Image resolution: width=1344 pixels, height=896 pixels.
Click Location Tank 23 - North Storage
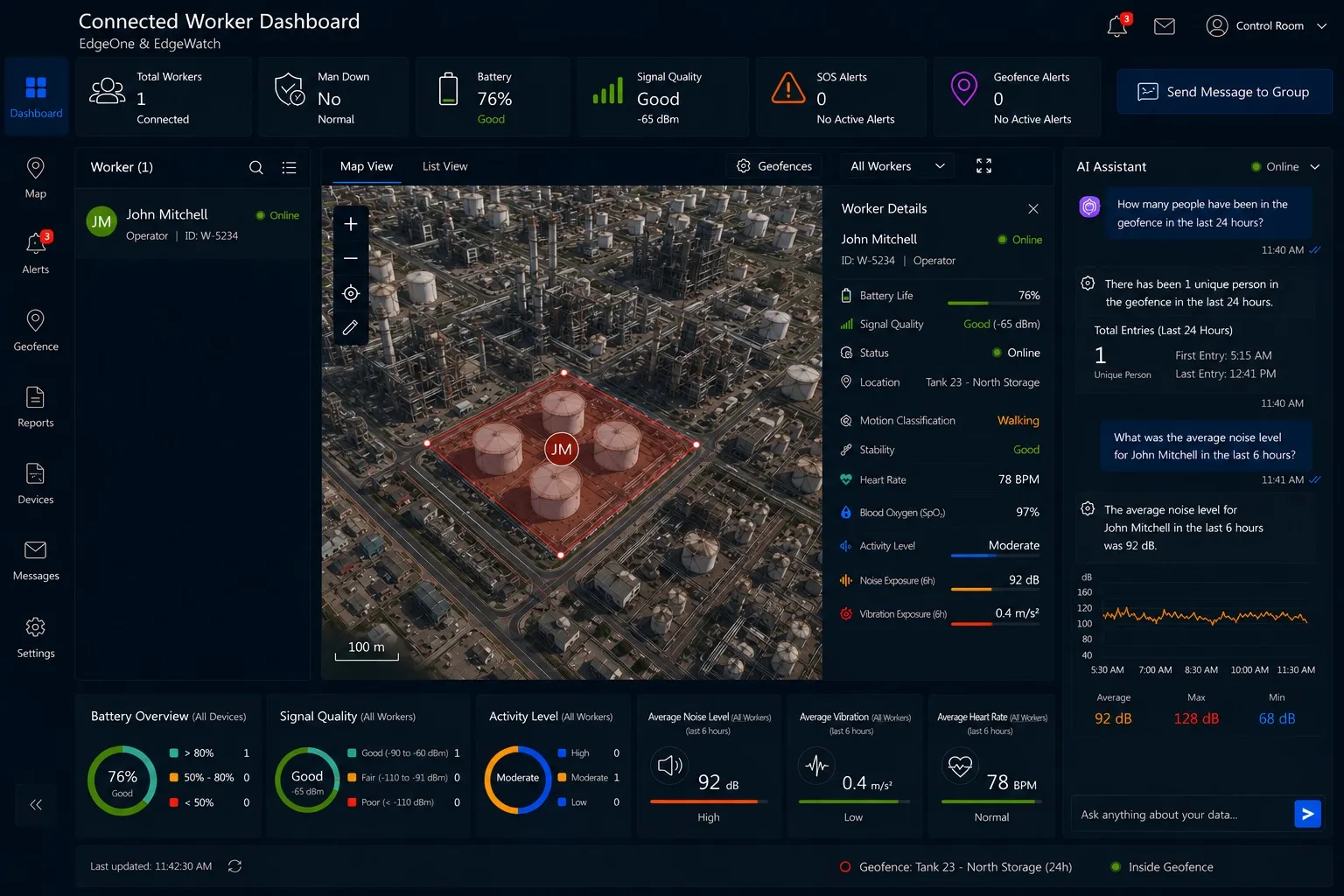click(983, 382)
